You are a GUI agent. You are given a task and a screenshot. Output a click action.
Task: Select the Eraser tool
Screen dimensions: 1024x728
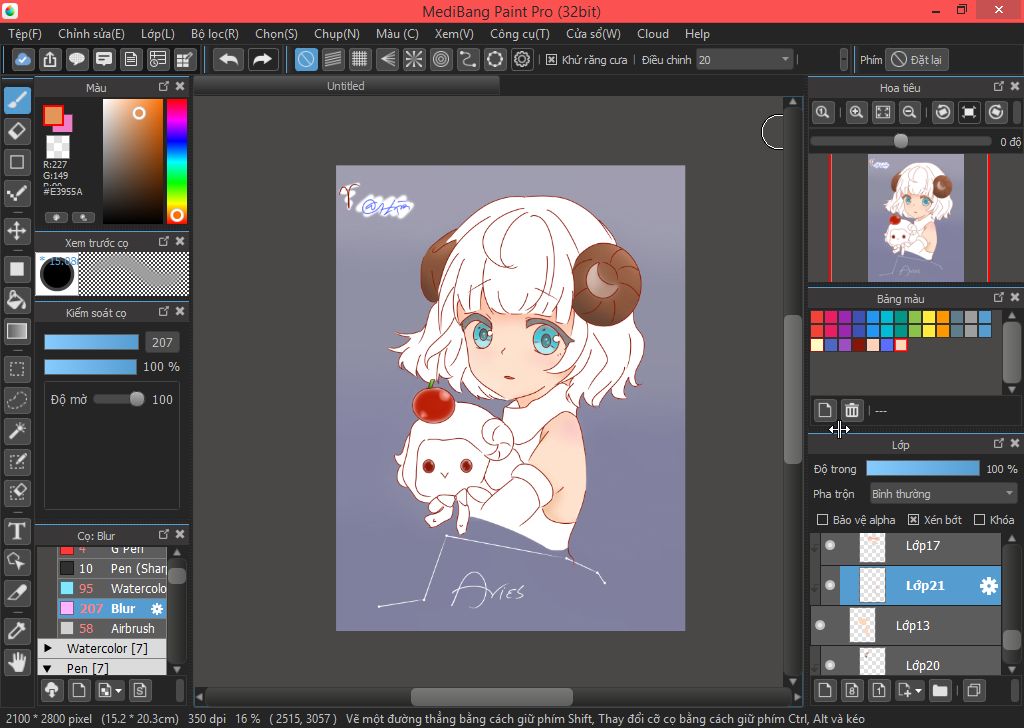(17, 131)
